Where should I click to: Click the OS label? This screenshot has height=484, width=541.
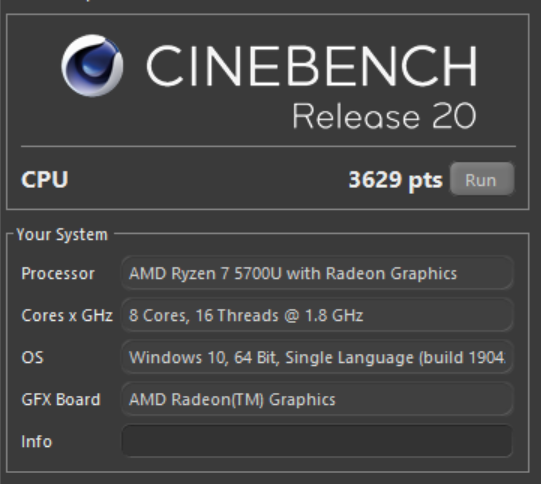tap(32, 357)
